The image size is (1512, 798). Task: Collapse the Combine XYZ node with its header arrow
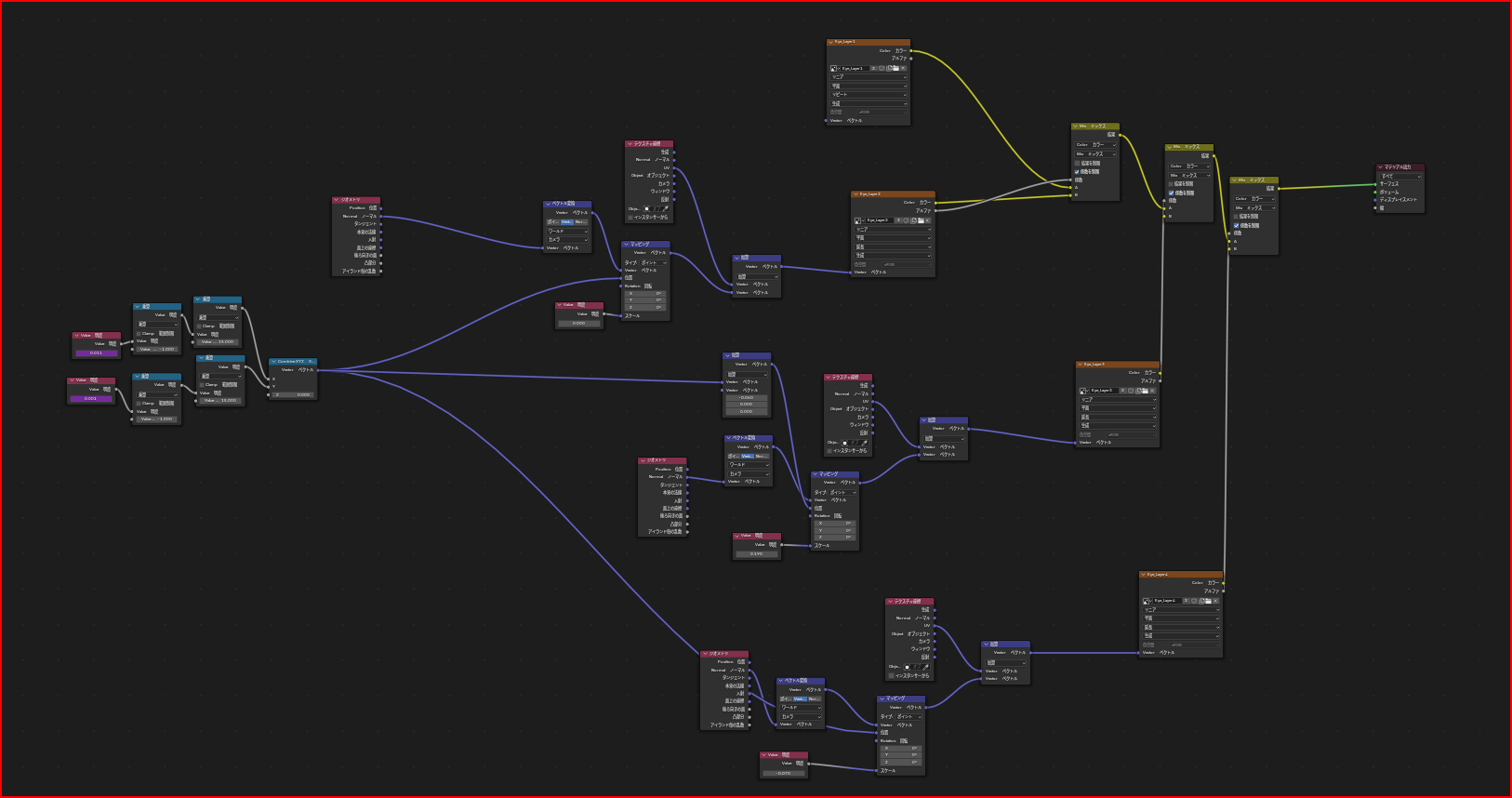coord(273,362)
